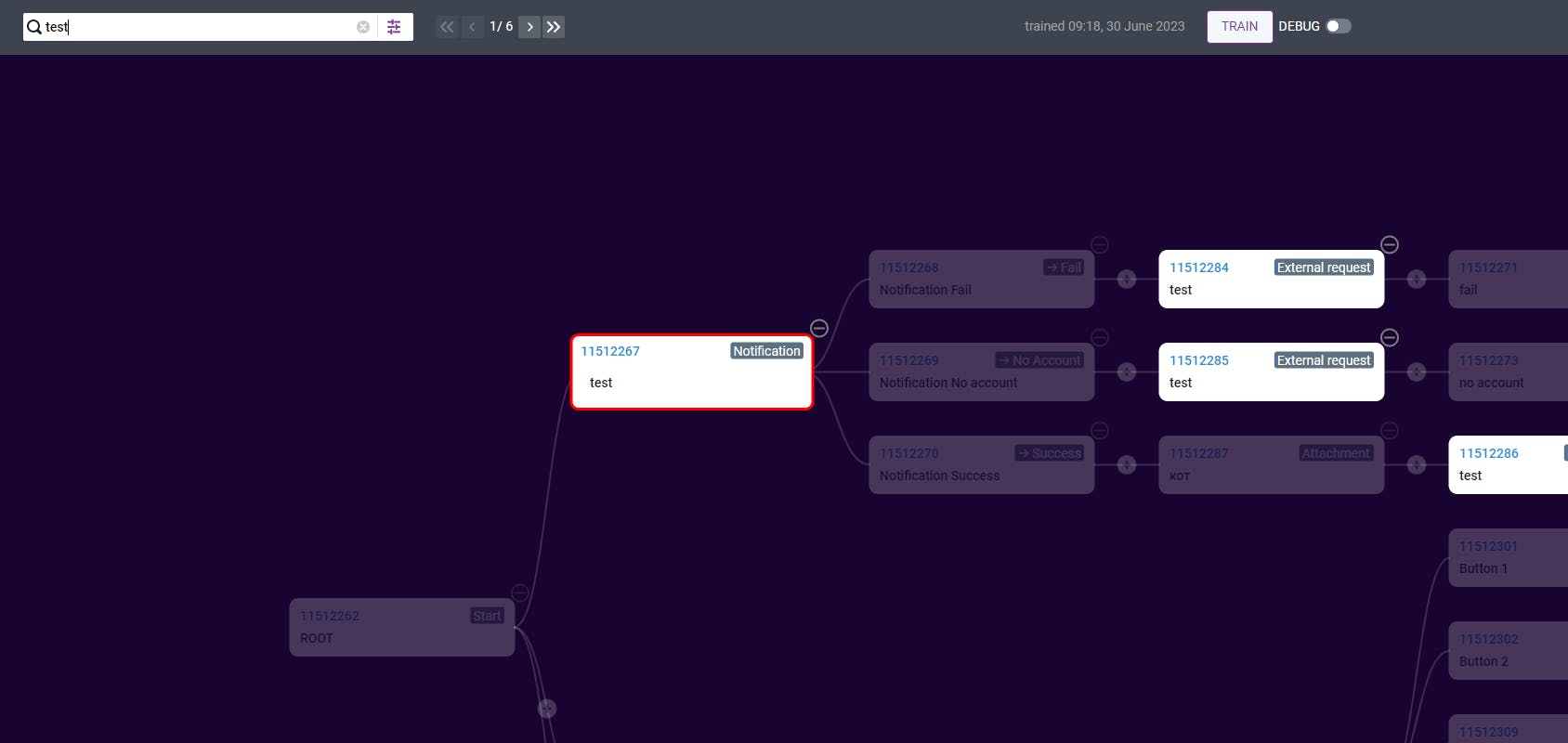This screenshot has height=743, width=1568.
Task: Click the TRAIN button
Action: point(1239,27)
